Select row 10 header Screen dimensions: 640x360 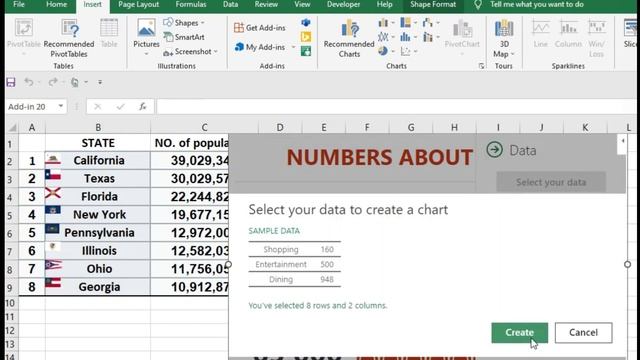click(x=10, y=303)
